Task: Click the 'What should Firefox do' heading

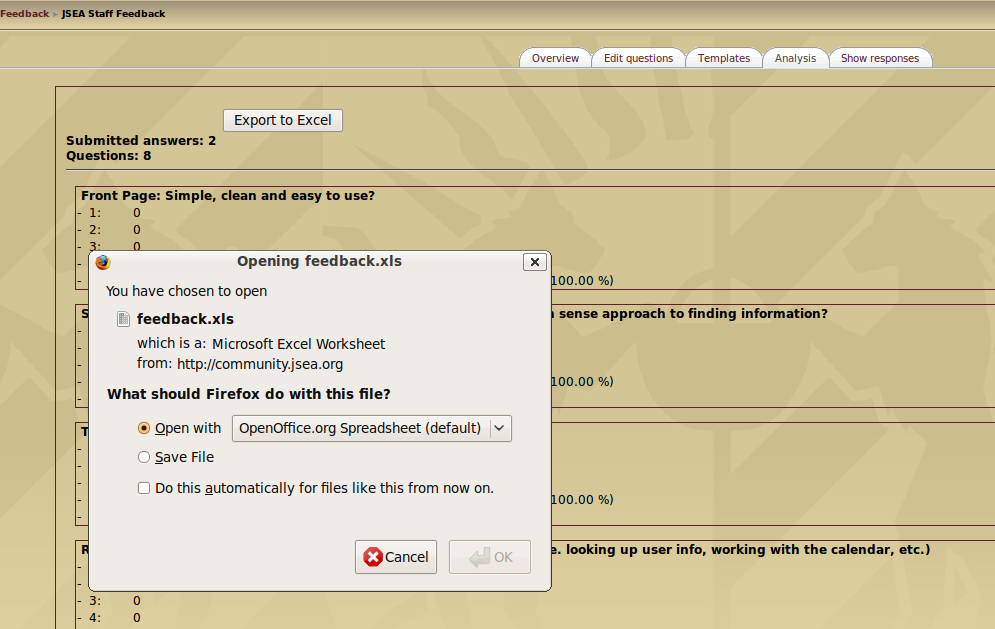Action: coord(249,394)
